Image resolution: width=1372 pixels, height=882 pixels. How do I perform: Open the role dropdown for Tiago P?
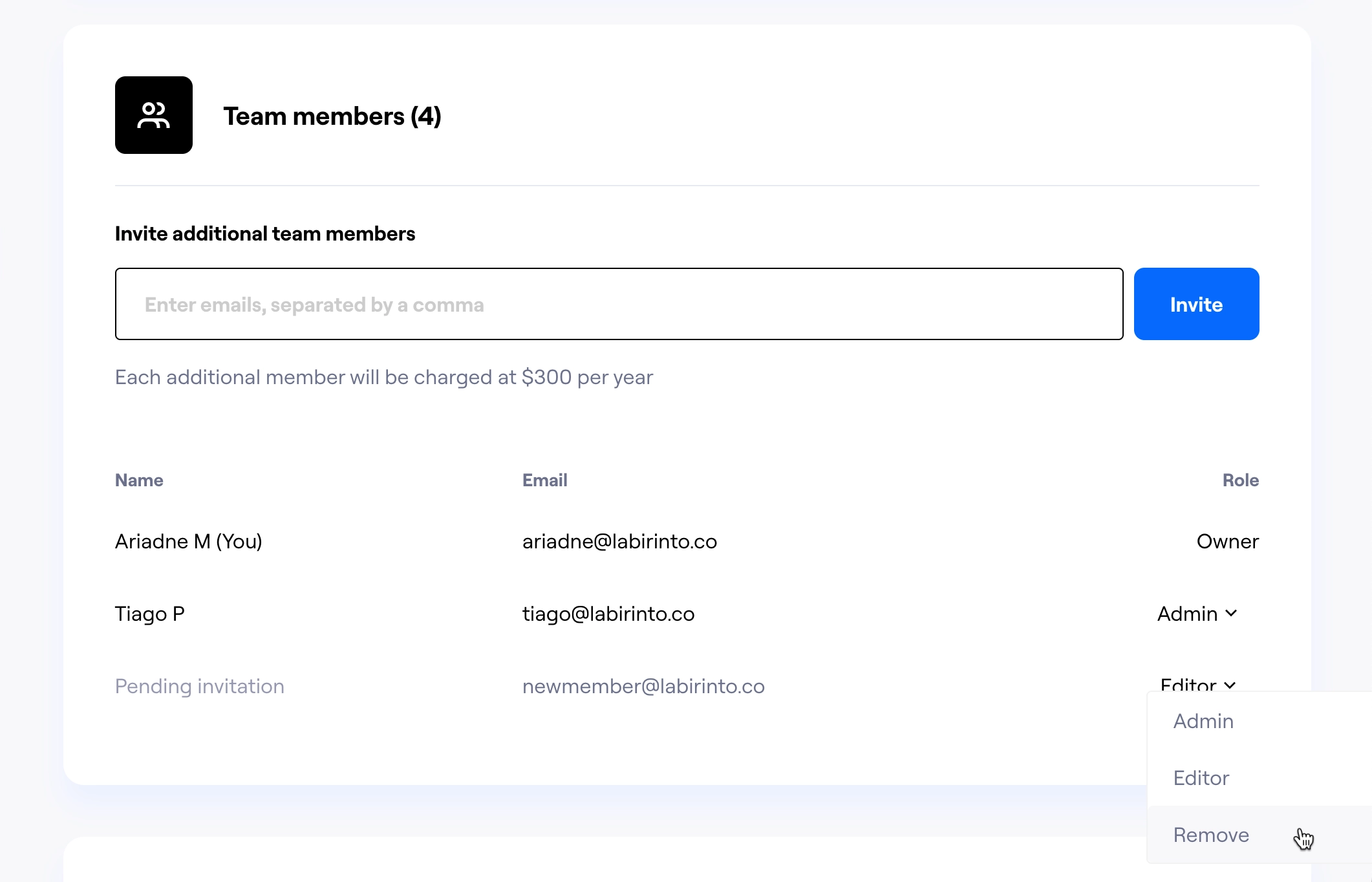point(1198,614)
